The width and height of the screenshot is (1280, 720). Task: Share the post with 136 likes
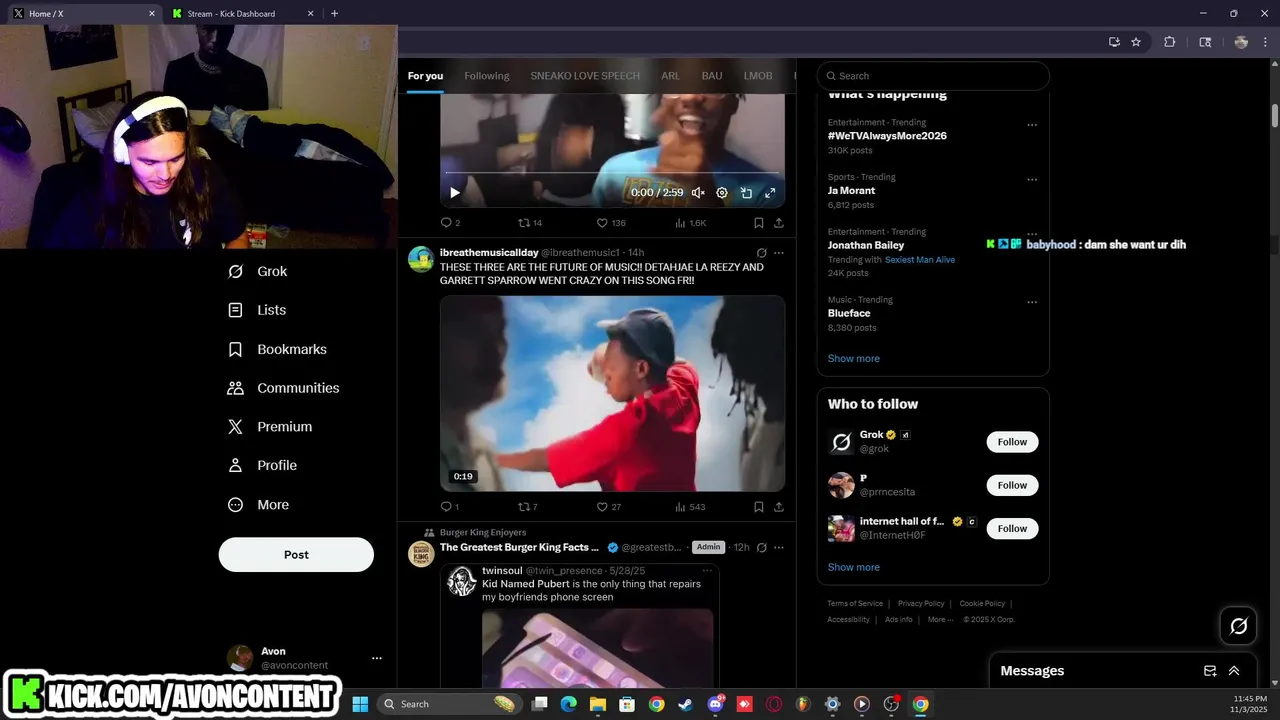click(779, 223)
